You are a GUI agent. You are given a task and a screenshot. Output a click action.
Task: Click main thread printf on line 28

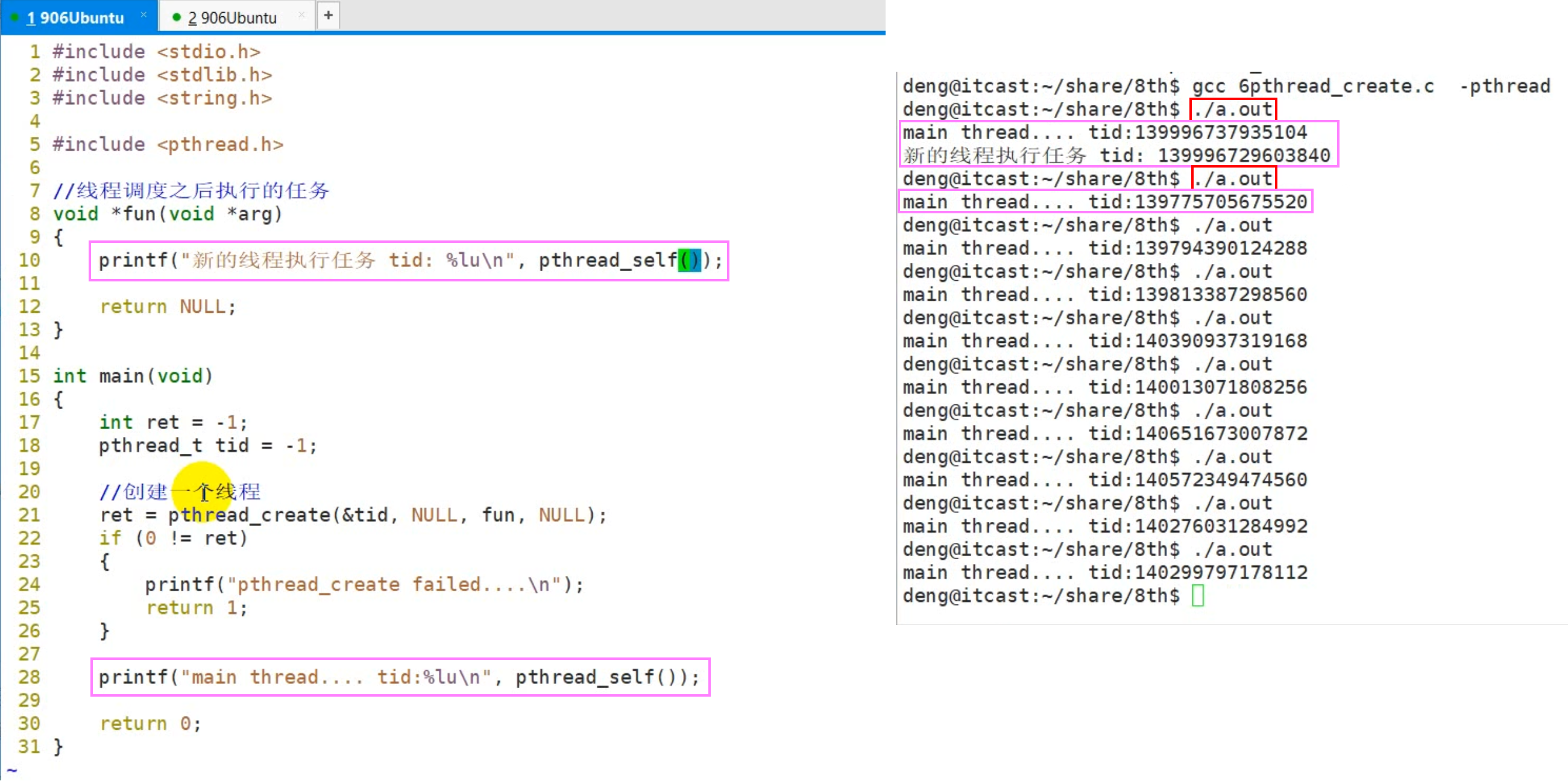pyautogui.click(x=399, y=676)
